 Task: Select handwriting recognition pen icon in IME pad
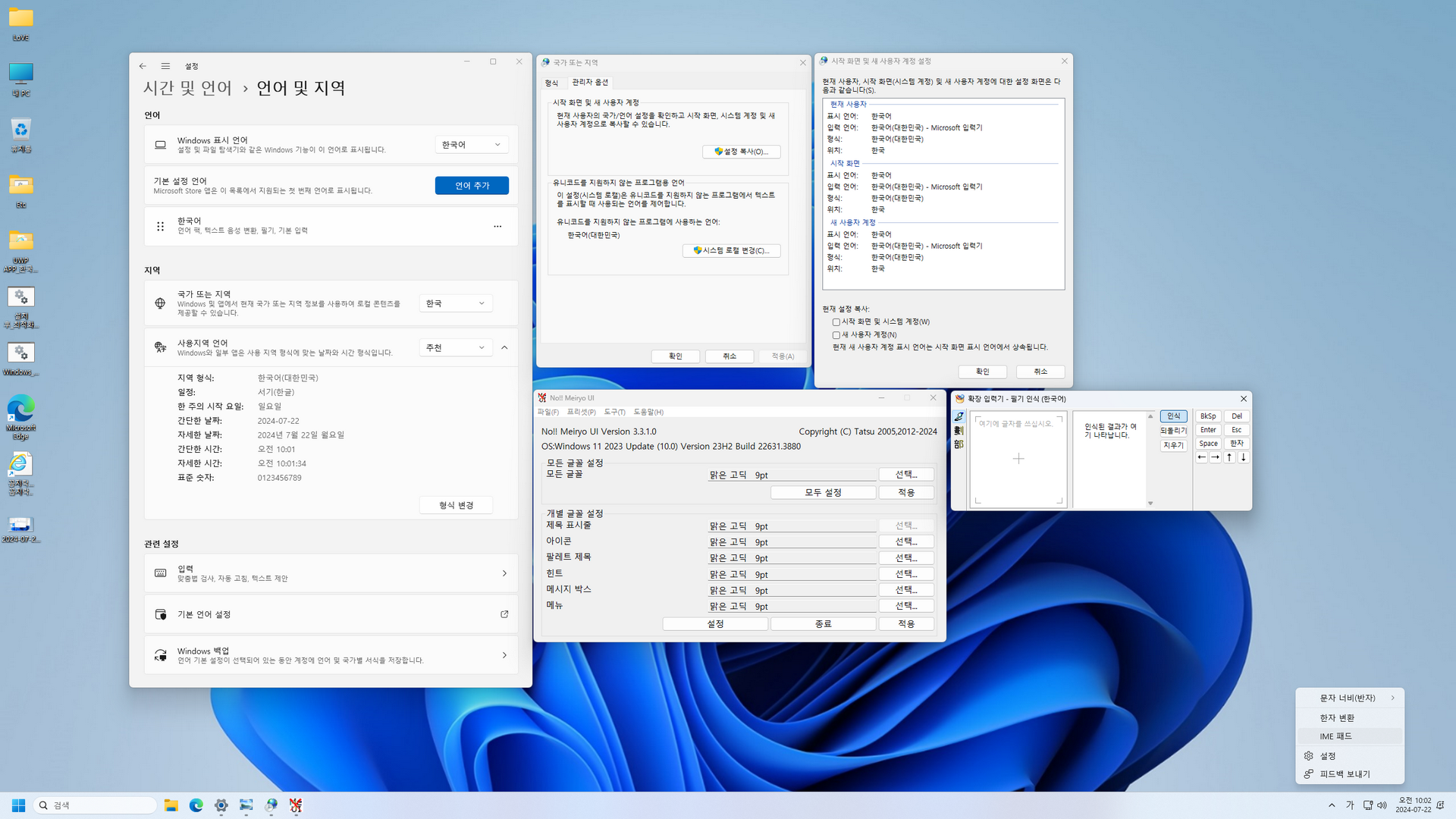coord(959,417)
